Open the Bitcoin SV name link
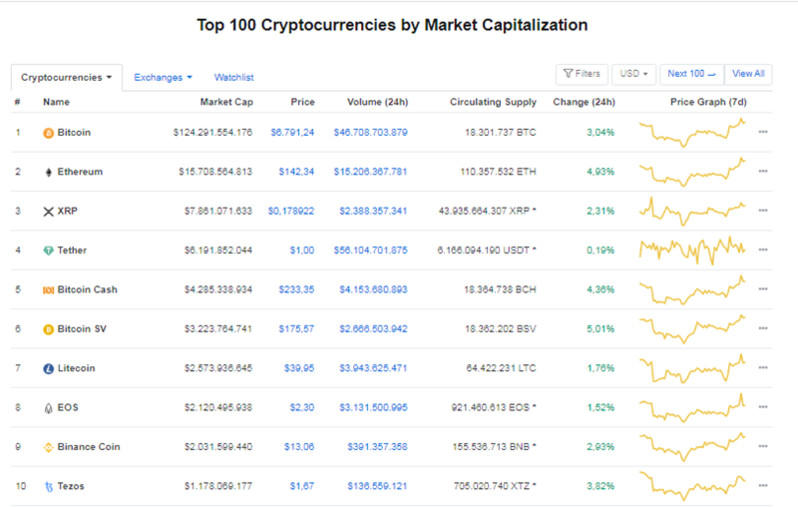Viewport: 798px width, 507px height. pos(87,329)
